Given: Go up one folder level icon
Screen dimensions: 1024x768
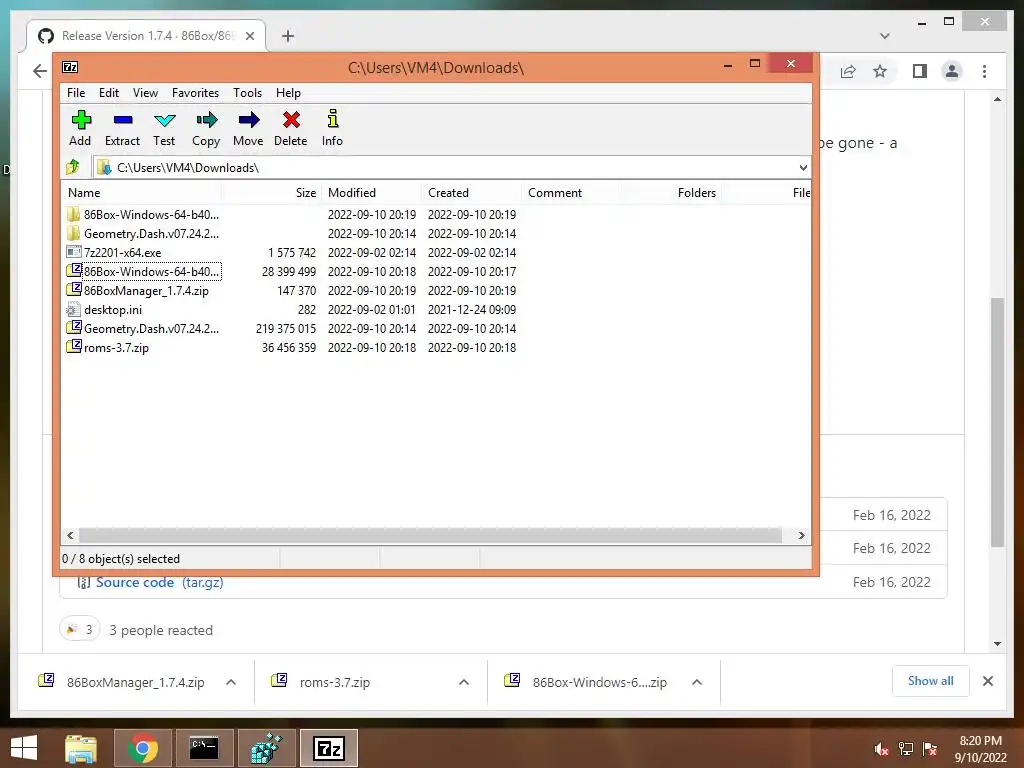Looking at the screenshot, I should pyautogui.click(x=72, y=167).
